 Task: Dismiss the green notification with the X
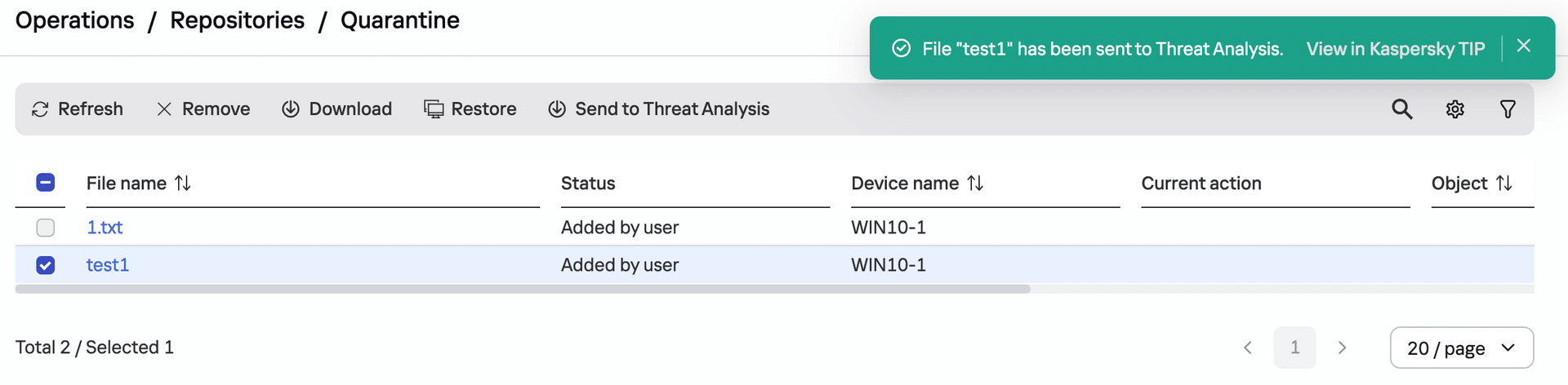pyautogui.click(x=1524, y=46)
